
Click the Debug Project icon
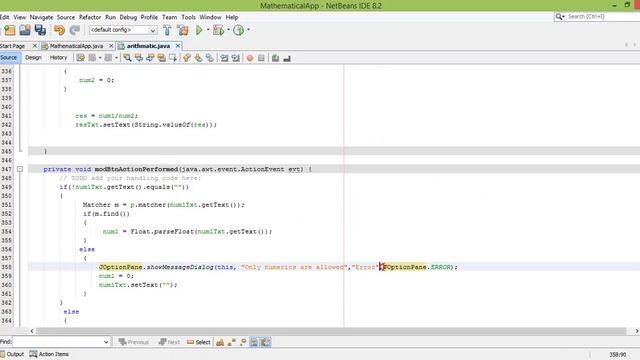coord(218,30)
